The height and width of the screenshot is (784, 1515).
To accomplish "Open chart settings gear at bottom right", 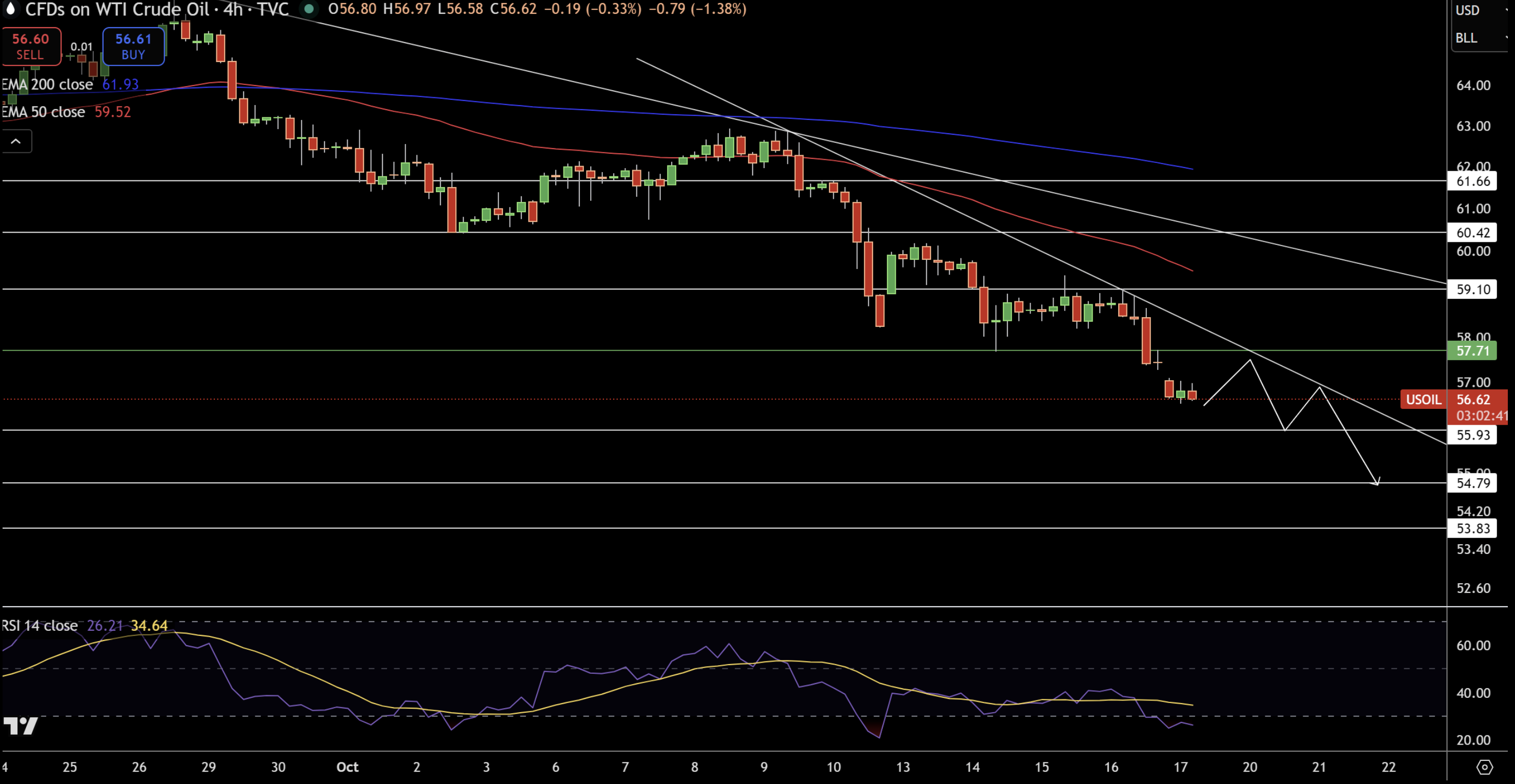I will click(1484, 767).
